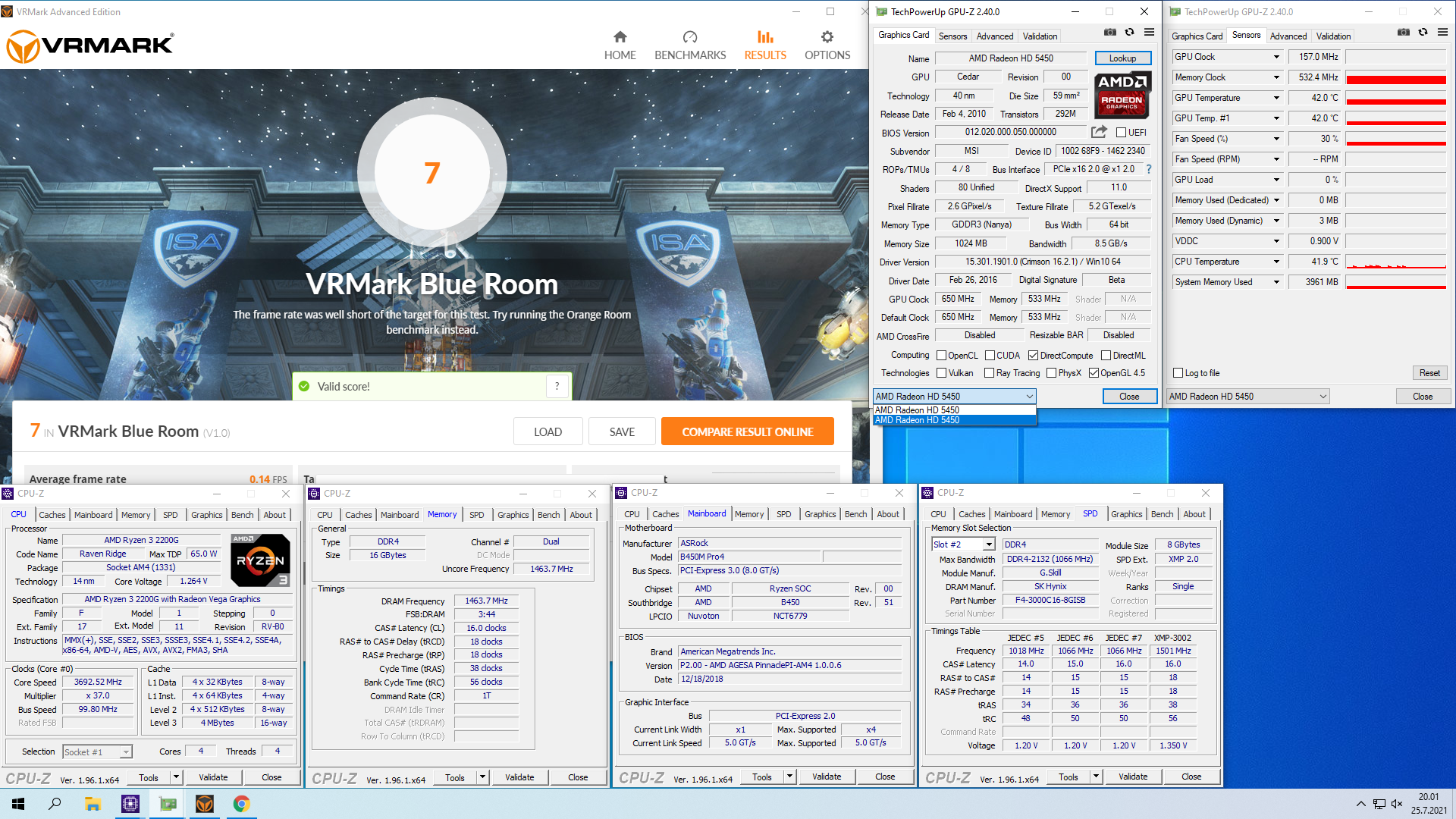This screenshot has width=1456, height=819.
Task: Open Memory Clock sensor dropdown
Action: pos(1276,77)
